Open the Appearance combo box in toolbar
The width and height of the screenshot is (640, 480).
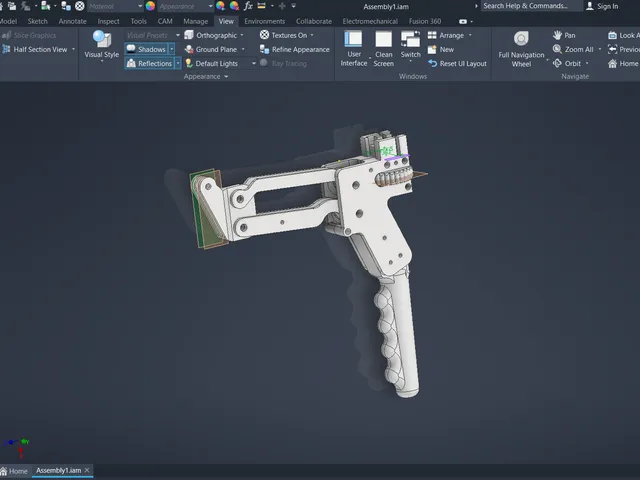tap(185, 6)
